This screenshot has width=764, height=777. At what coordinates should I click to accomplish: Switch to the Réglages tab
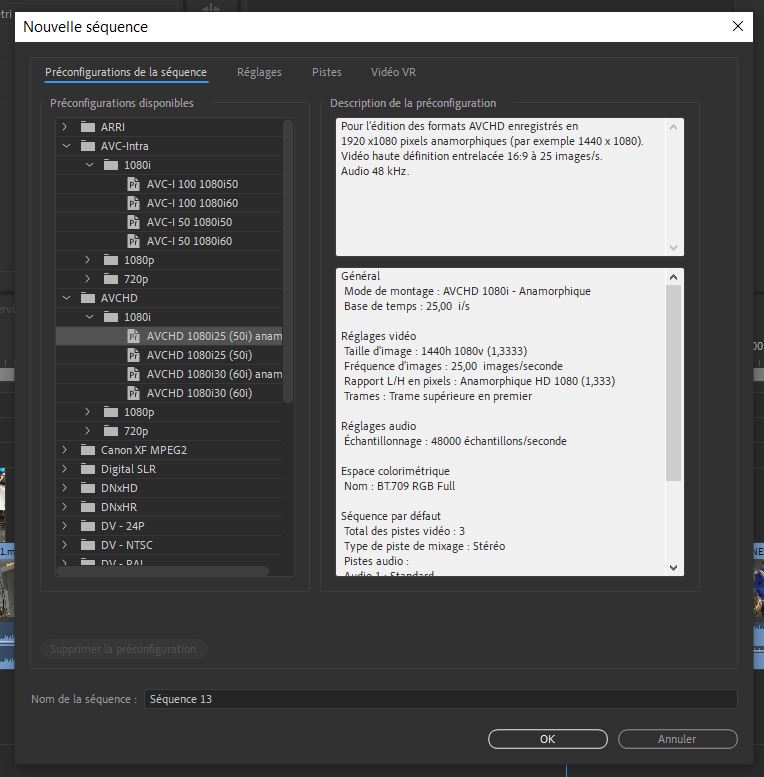(x=259, y=72)
